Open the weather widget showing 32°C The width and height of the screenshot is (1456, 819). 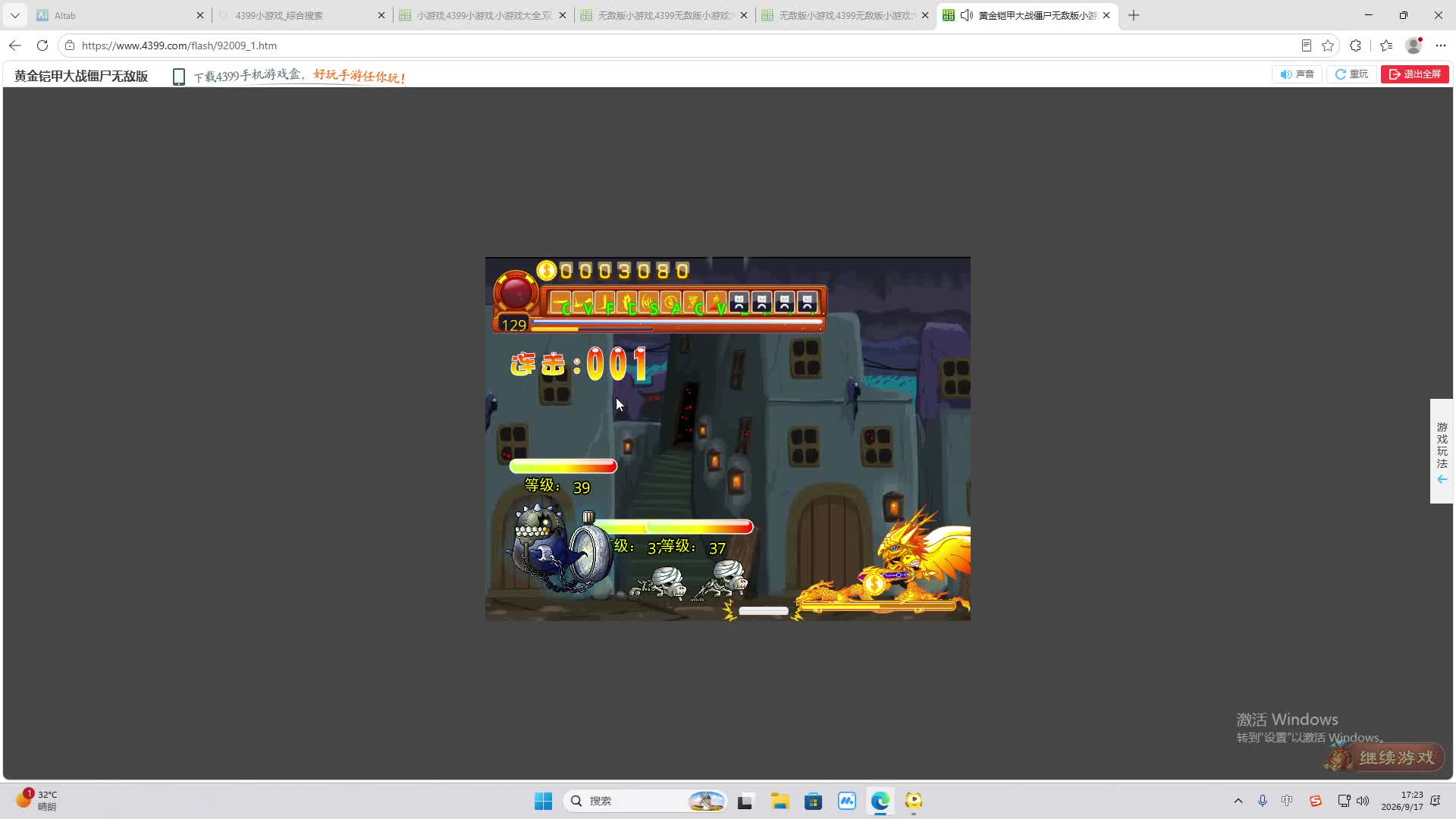click(x=36, y=801)
